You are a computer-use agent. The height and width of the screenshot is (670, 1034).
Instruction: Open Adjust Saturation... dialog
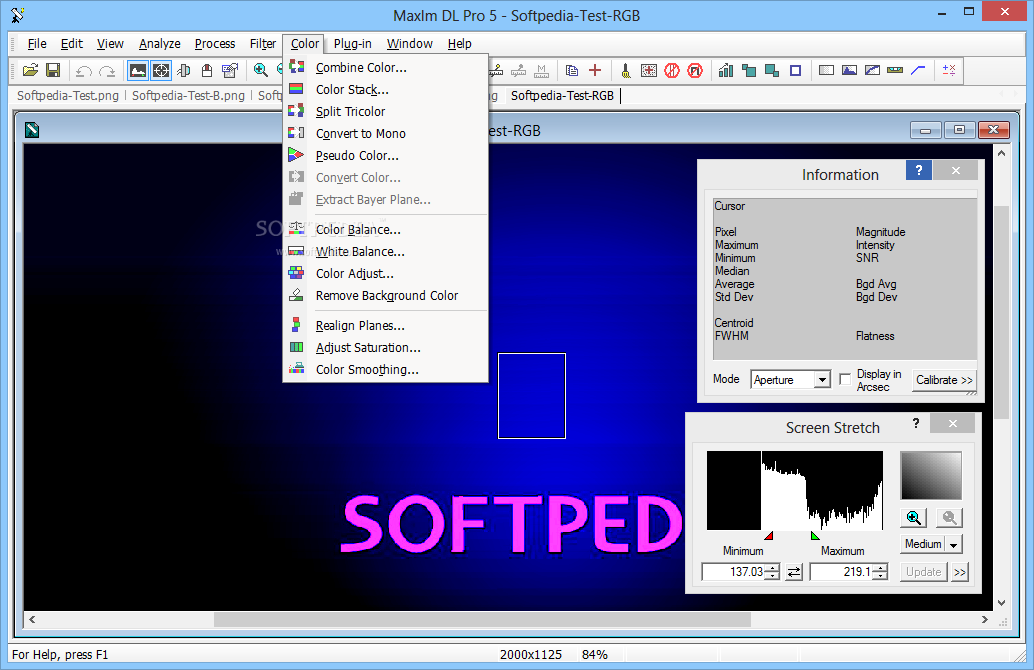coord(386,348)
